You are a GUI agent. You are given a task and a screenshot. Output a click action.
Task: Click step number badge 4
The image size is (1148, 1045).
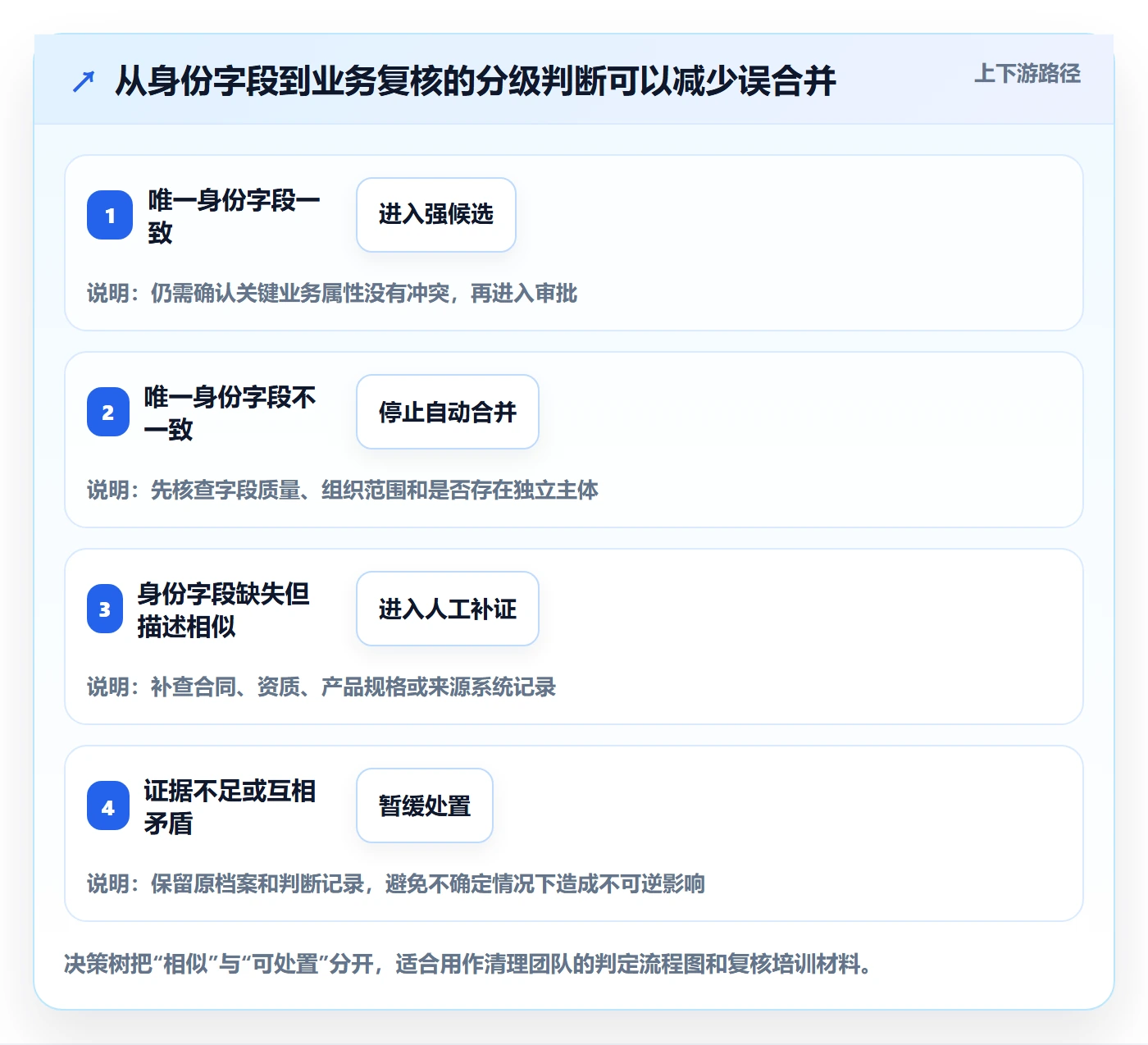pyautogui.click(x=108, y=805)
